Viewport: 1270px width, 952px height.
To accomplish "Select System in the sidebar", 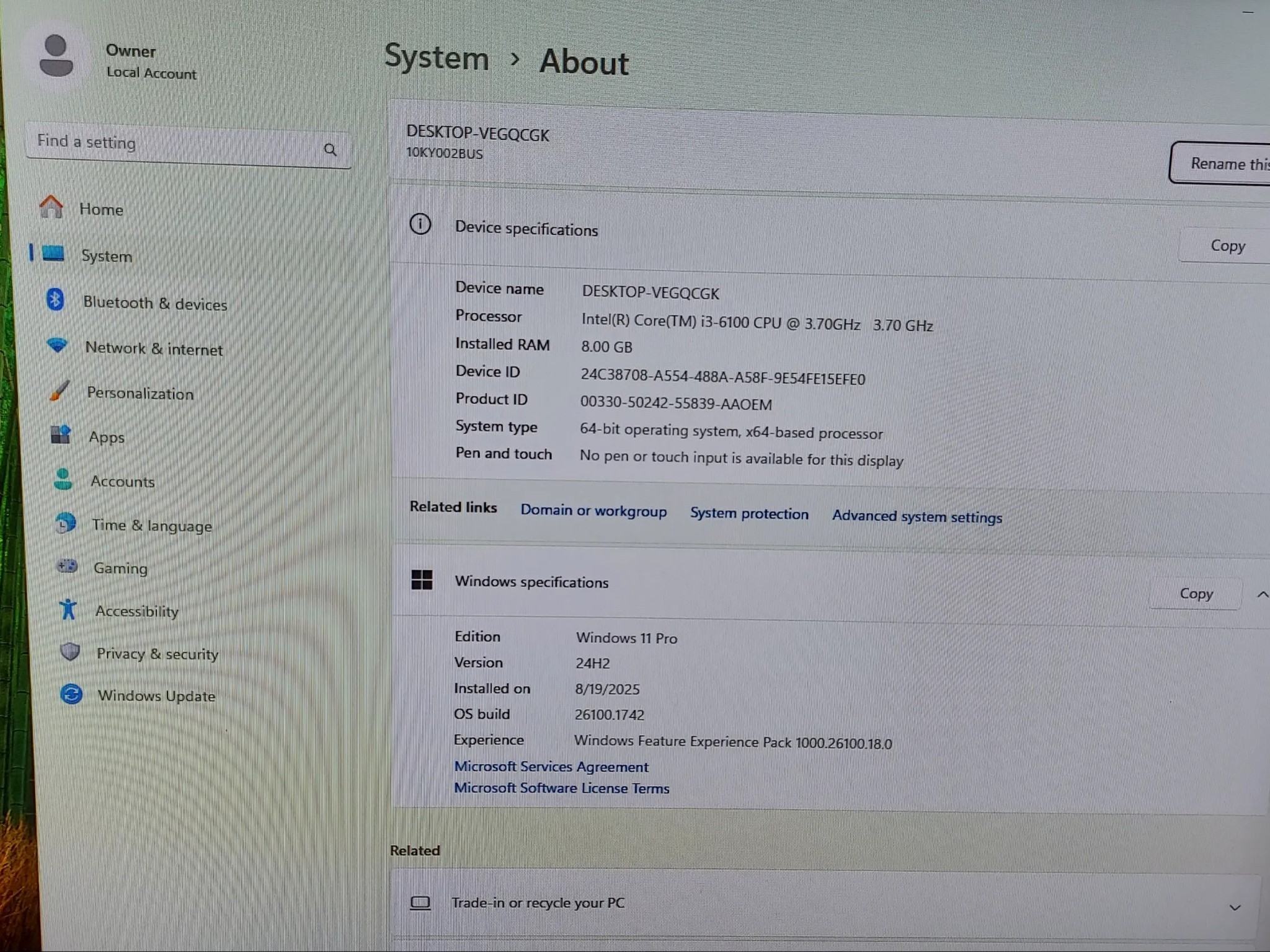I will click(x=107, y=256).
